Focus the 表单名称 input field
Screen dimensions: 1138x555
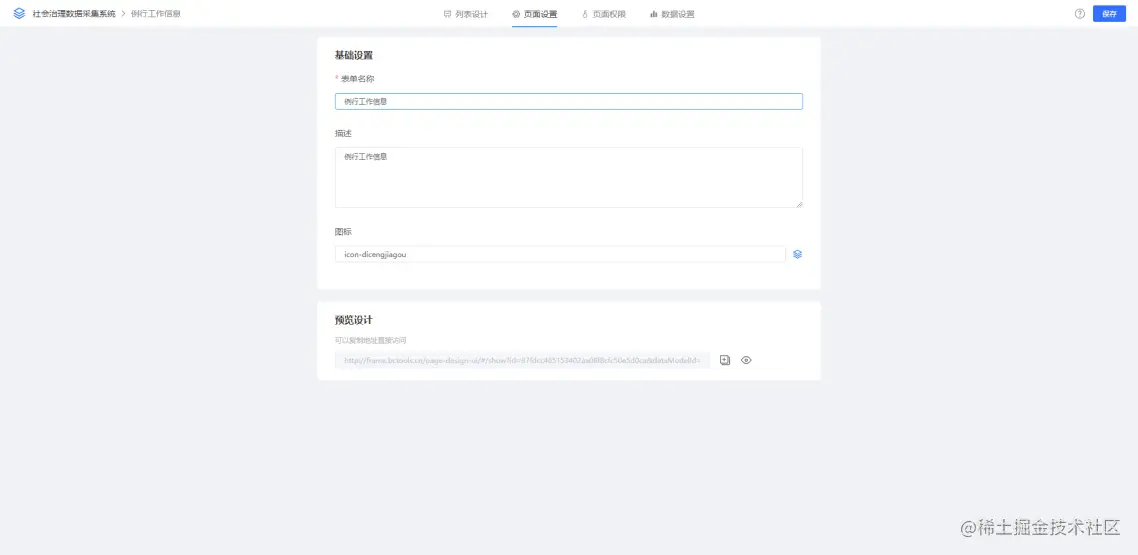coord(568,102)
